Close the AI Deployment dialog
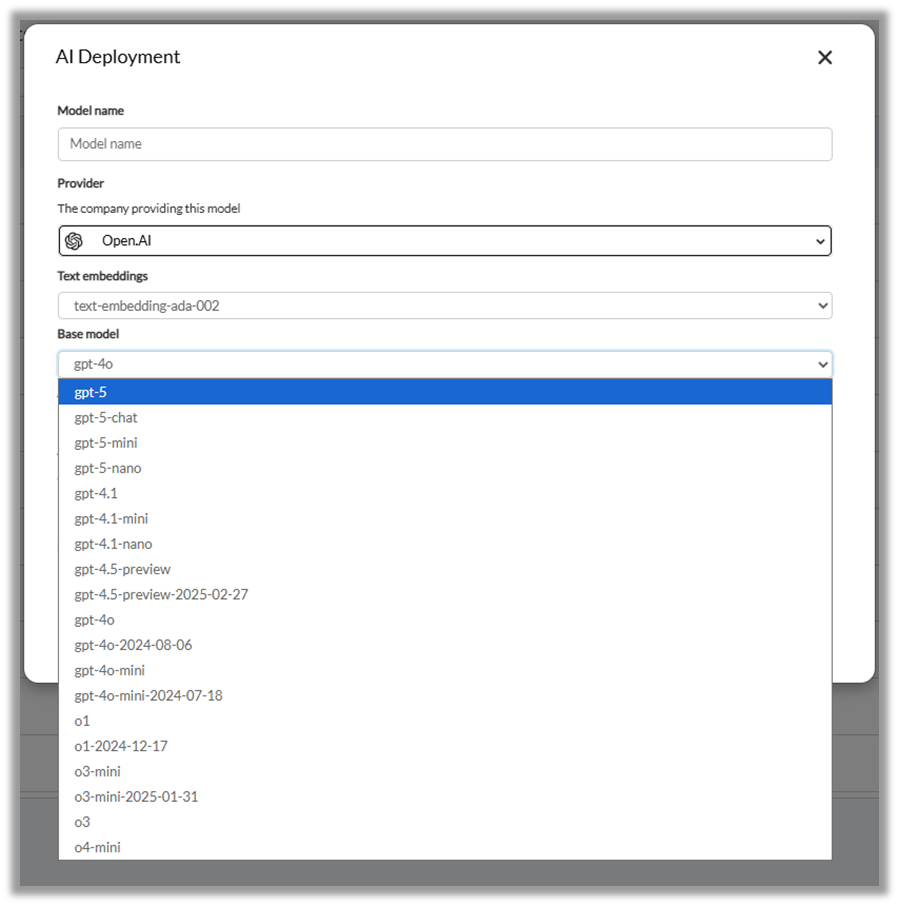Screen dimensions: 899x906 (x=824, y=57)
